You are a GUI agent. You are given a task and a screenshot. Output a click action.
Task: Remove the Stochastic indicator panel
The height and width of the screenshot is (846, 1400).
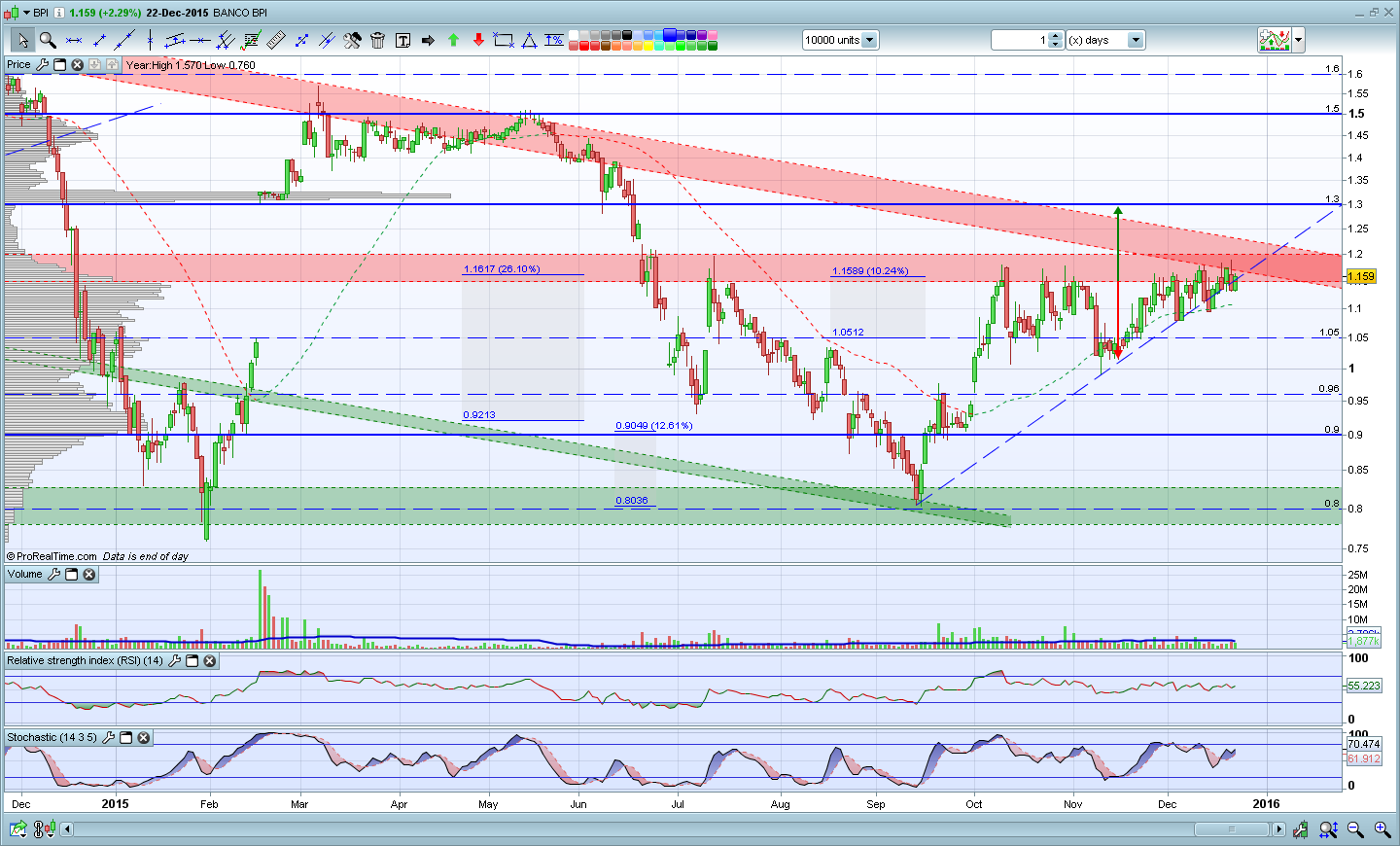(144, 738)
